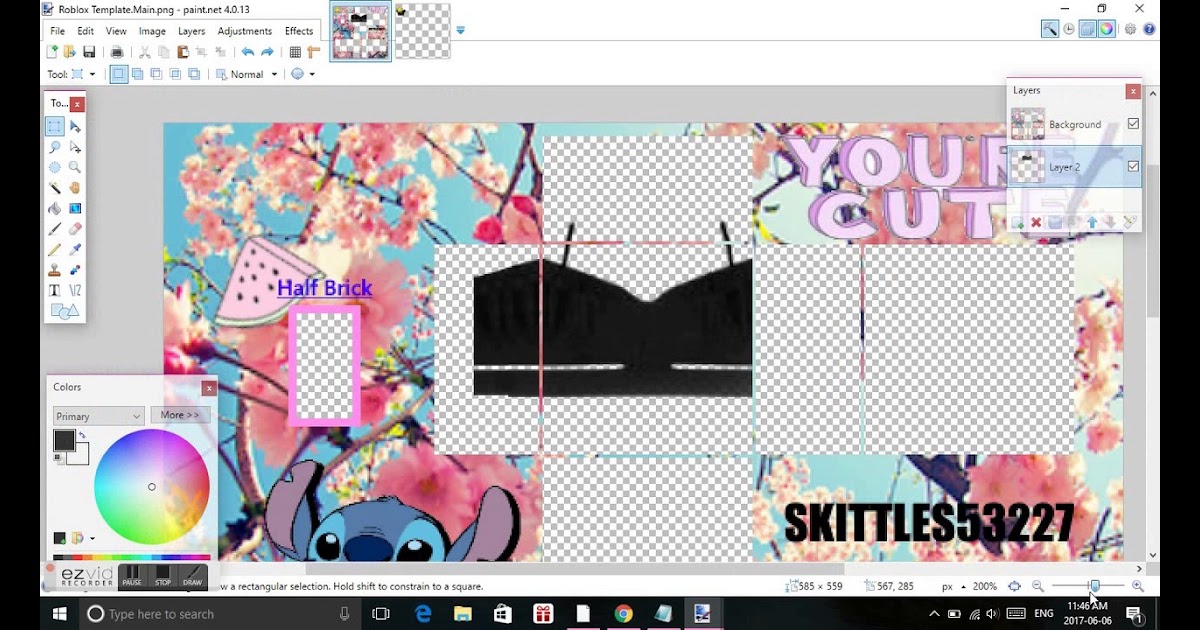Open the File menu
The height and width of the screenshot is (630, 1200).
click(58, 31)
